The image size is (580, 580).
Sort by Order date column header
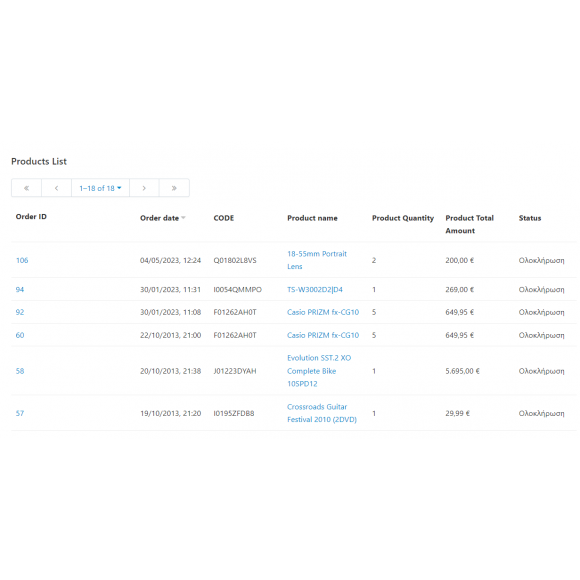point(163,218)
